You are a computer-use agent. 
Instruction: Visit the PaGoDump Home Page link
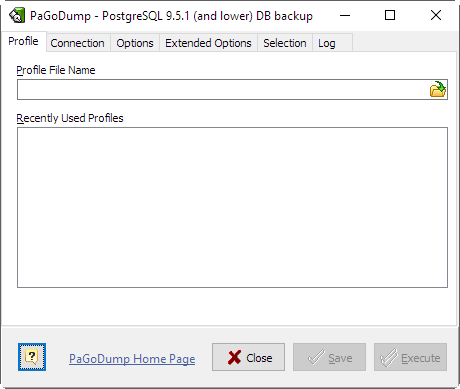[x=132, y=359]
